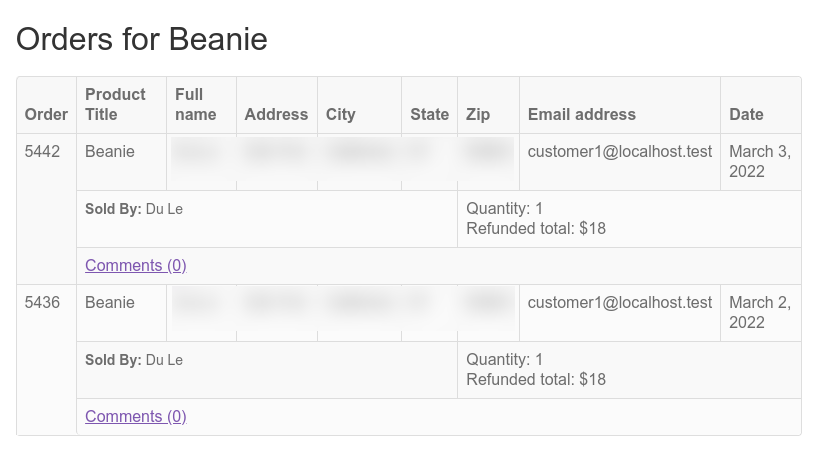Click the March 3, 2022 date cell
Screen dimensions: 818x474
760,162
